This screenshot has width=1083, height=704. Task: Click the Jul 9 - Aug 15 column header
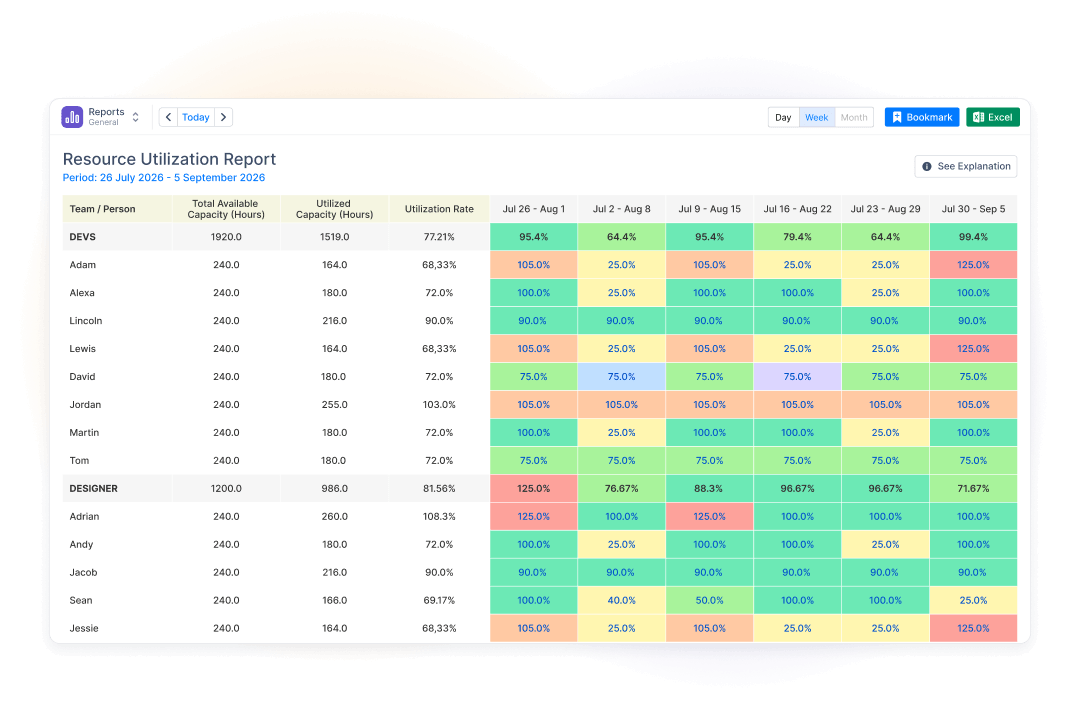pos(709,209)
